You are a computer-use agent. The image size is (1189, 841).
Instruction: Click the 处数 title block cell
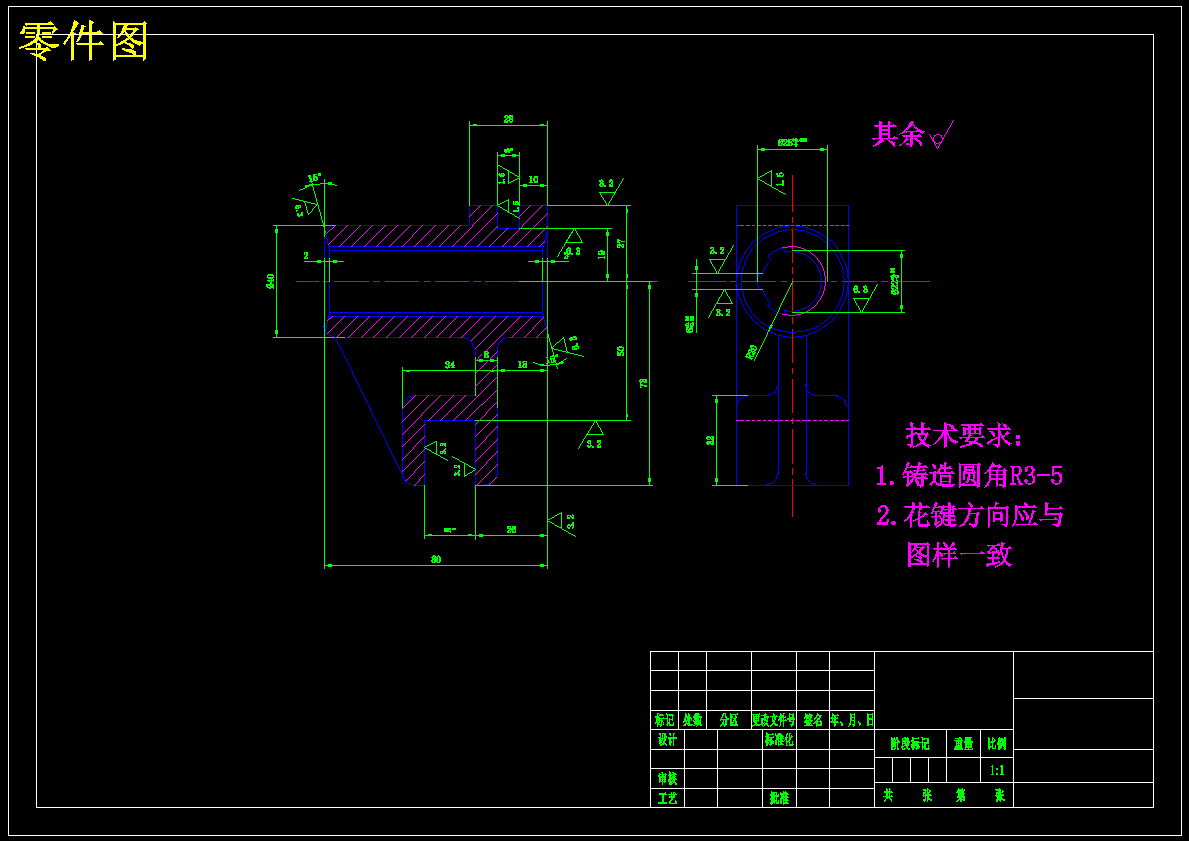[x=692, y=720]
